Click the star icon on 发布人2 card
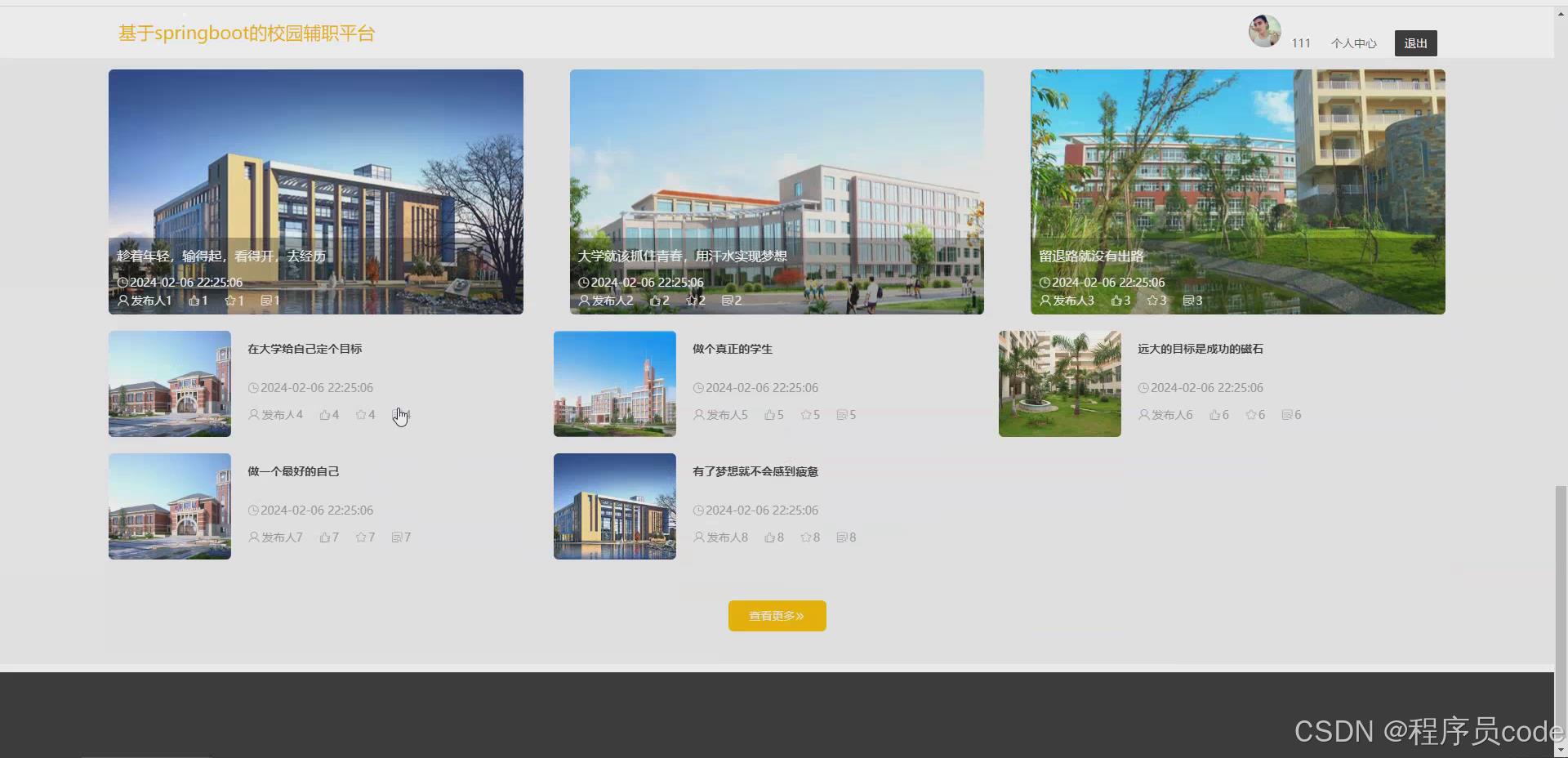The image size is (1568, 758). pos(691,301)
